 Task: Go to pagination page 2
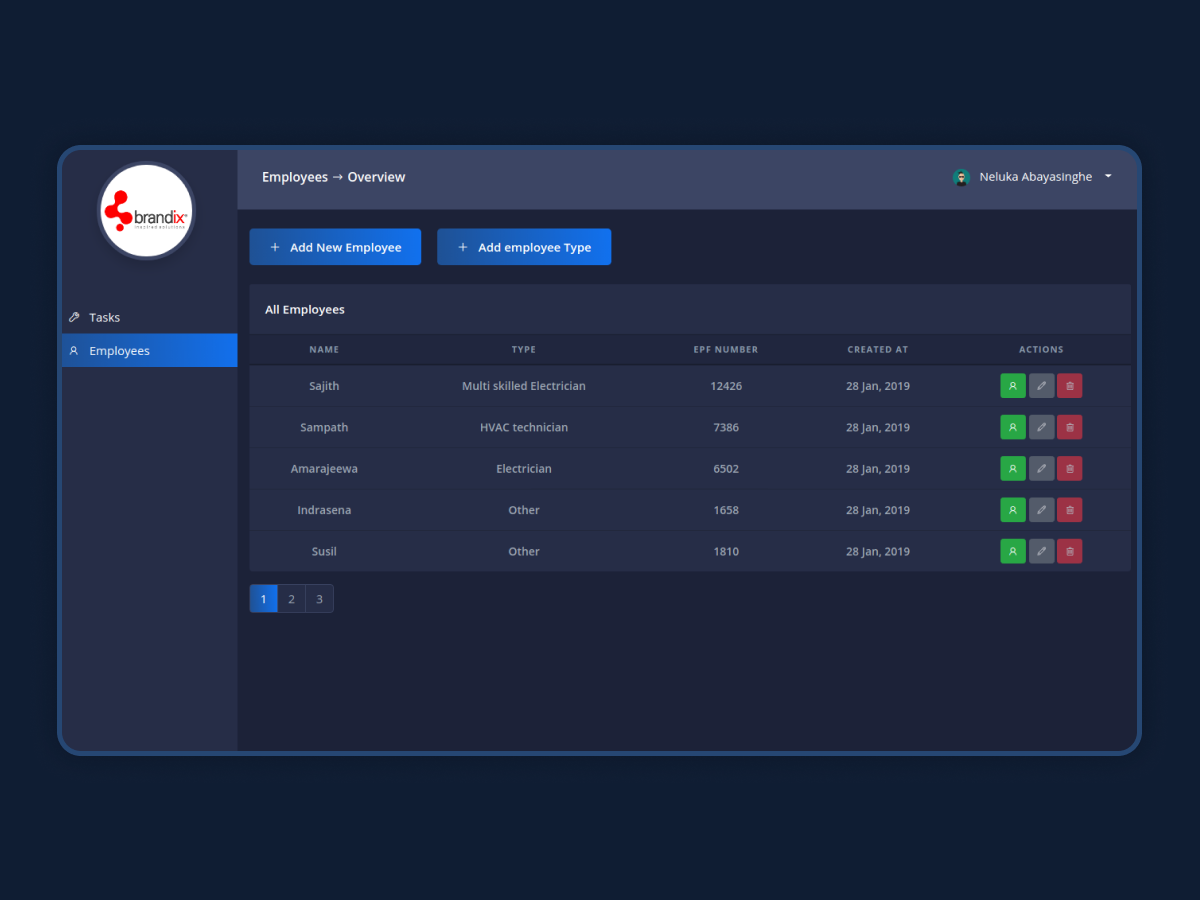pos(291,599)
